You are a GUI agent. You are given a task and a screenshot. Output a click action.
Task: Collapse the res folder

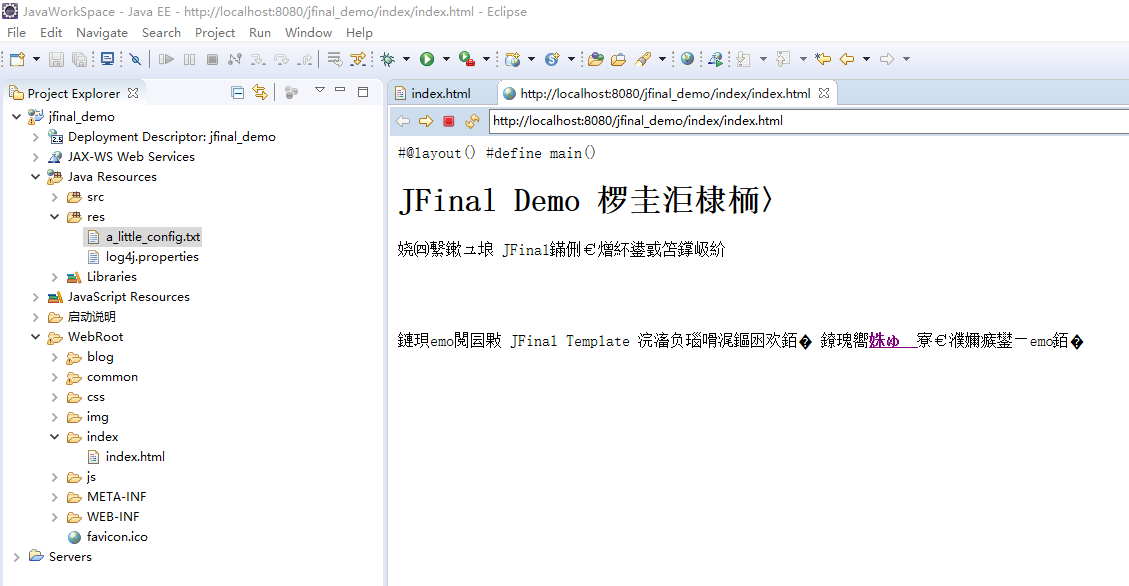(55, 217)
